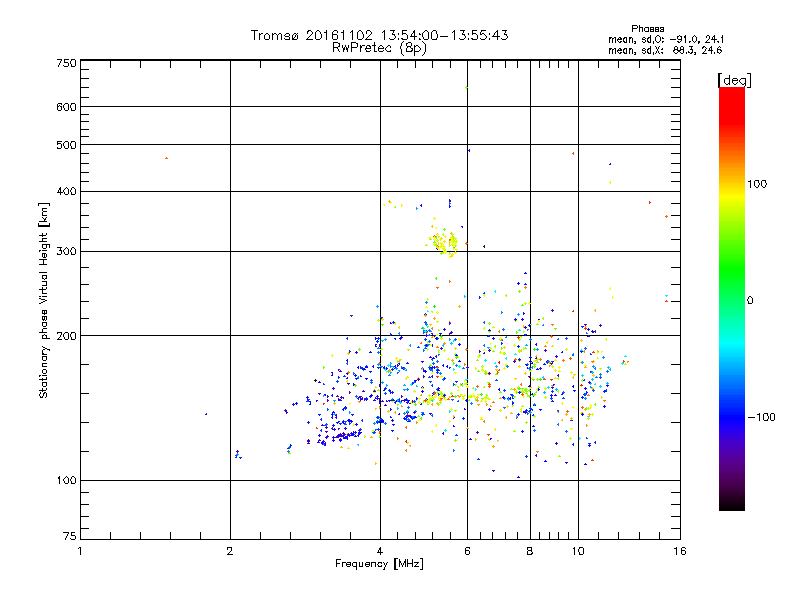The height and width of the screenshot is (600, 800).
Task: Click the 'Stationary phase Virtual Height [km]' axis label
Action: [x=44, y=301]
